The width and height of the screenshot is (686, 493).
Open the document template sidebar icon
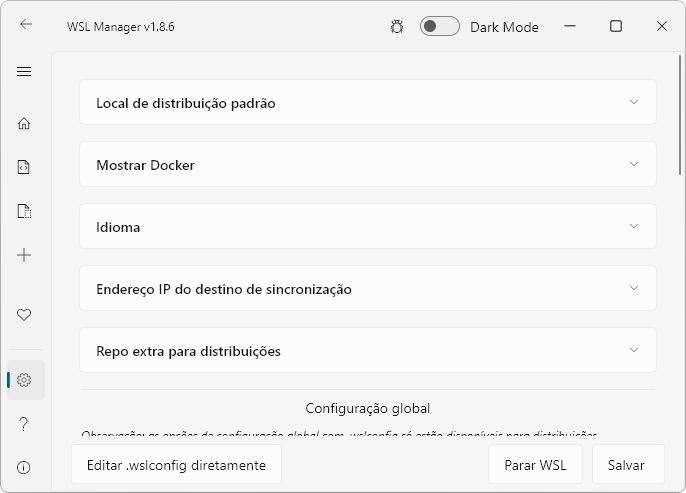24,211
